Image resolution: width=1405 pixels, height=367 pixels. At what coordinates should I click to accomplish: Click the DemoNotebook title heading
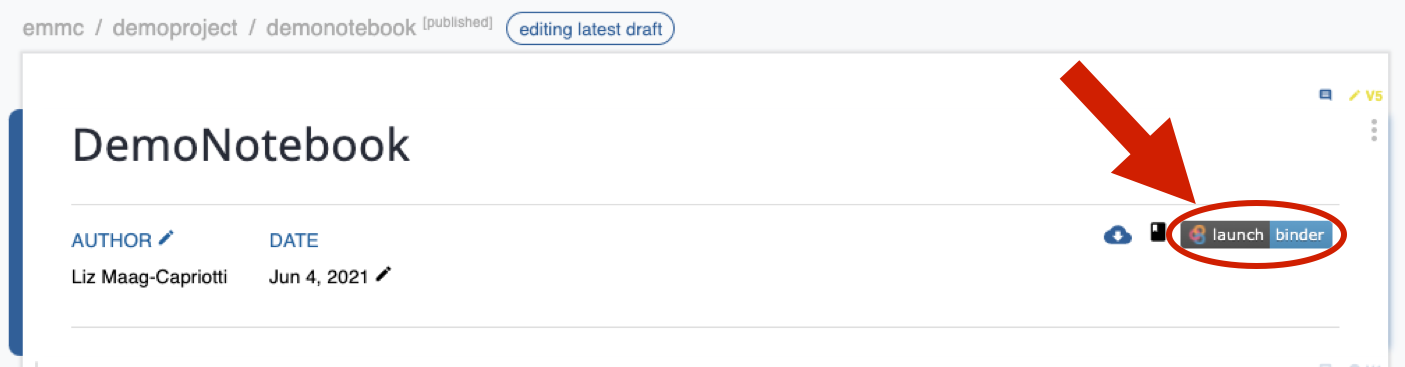pyautogui.click(x=241, y=146)
